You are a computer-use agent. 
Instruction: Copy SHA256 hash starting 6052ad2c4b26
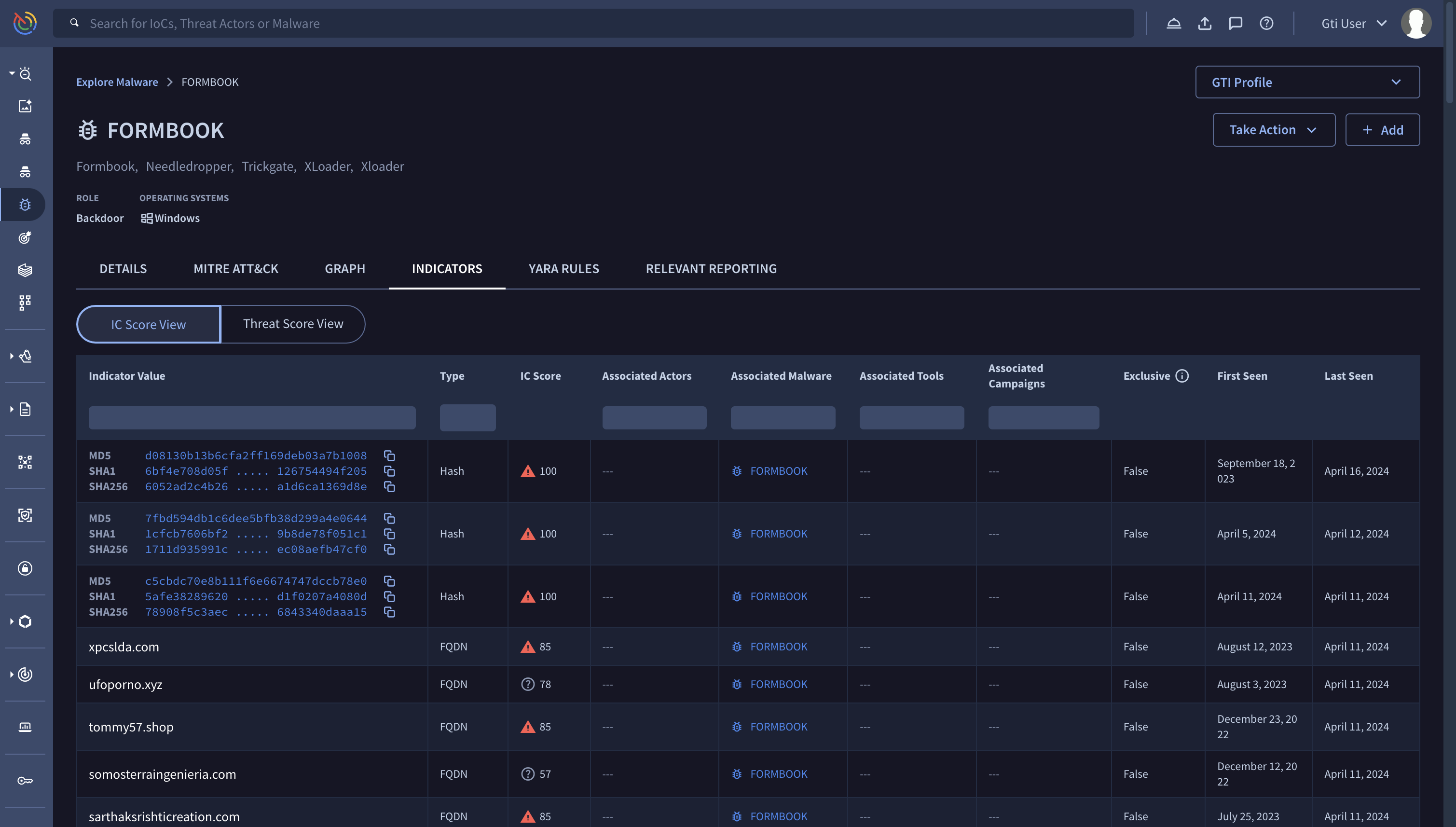click(x=389, y=487)
